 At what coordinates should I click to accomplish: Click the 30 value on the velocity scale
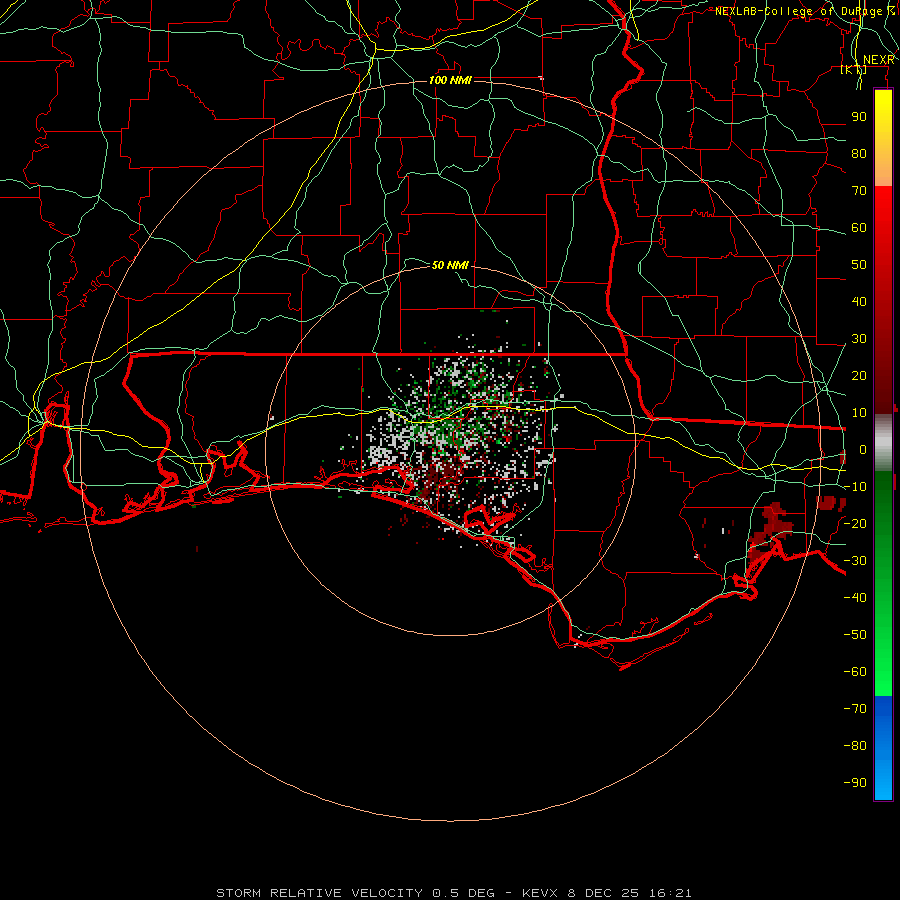859,339
